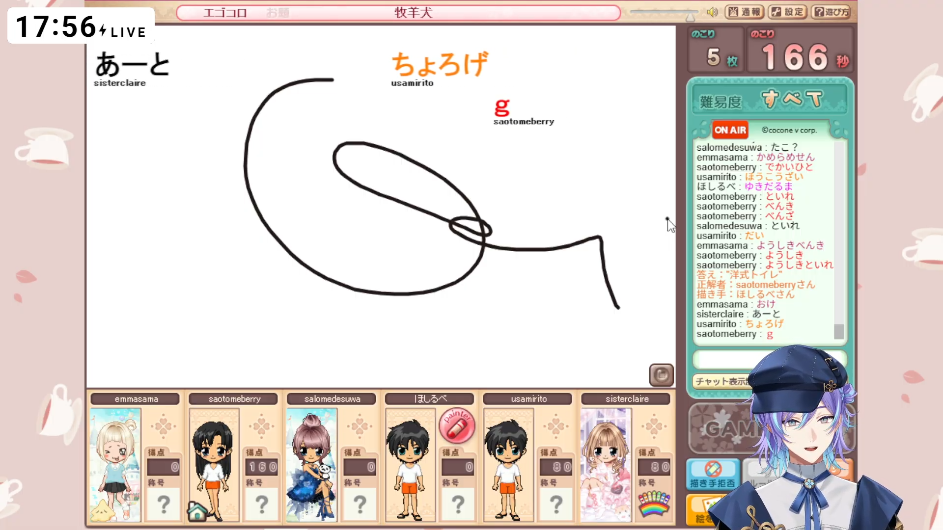The width and height of the screenshot is (943, 530).
Task: Click the sisterclaire name label on player card
Action: 626,399
